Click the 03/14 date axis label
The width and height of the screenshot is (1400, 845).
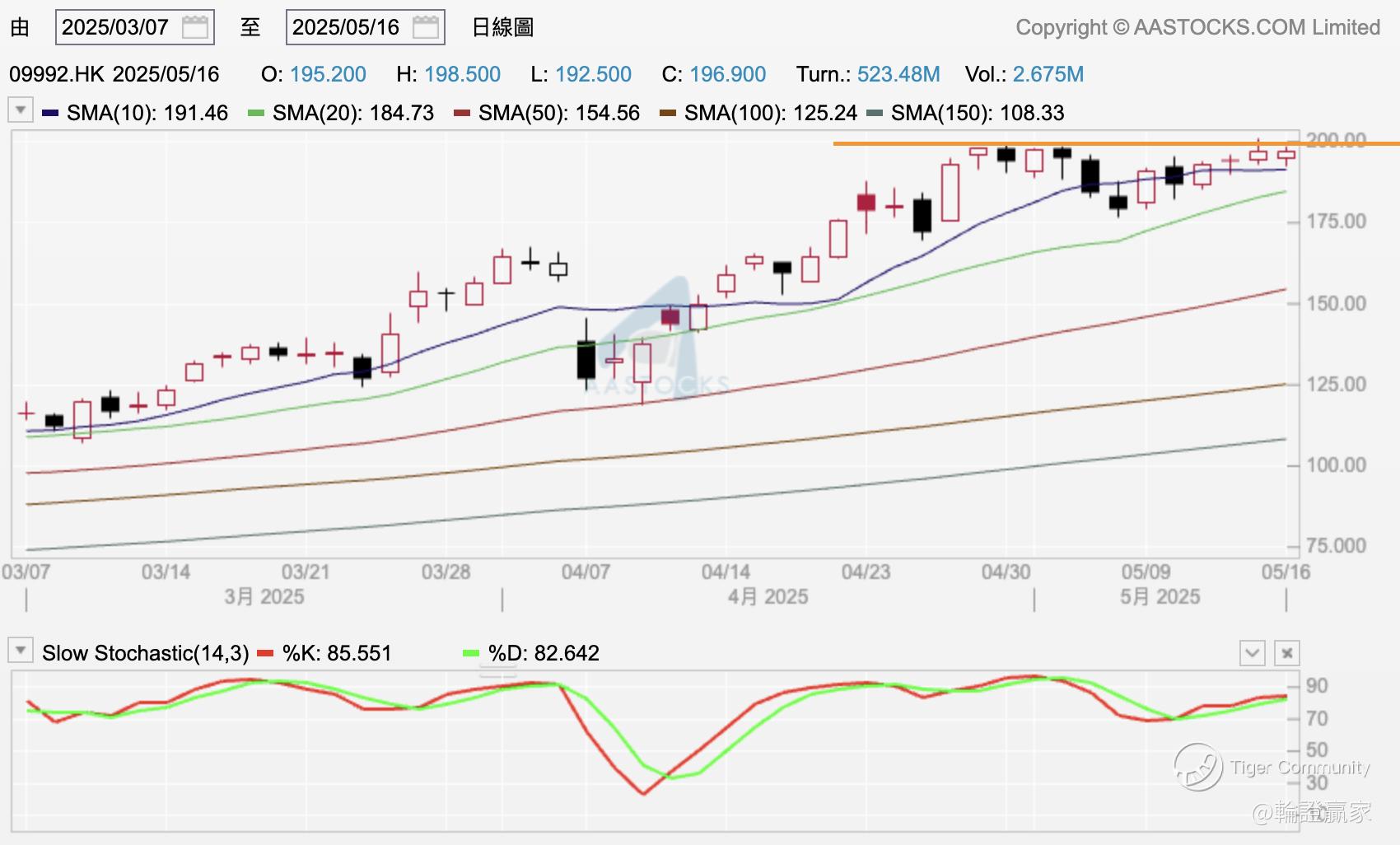pyautogui.click(x=166, y=572)
